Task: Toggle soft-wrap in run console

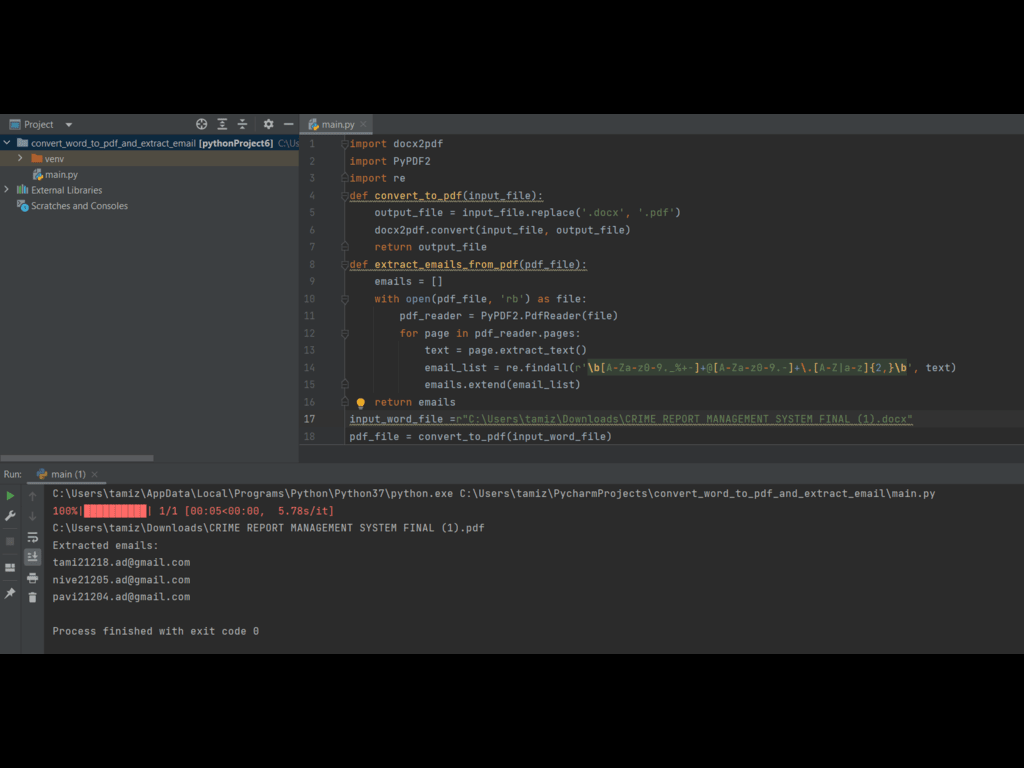Action: (33, 537)
